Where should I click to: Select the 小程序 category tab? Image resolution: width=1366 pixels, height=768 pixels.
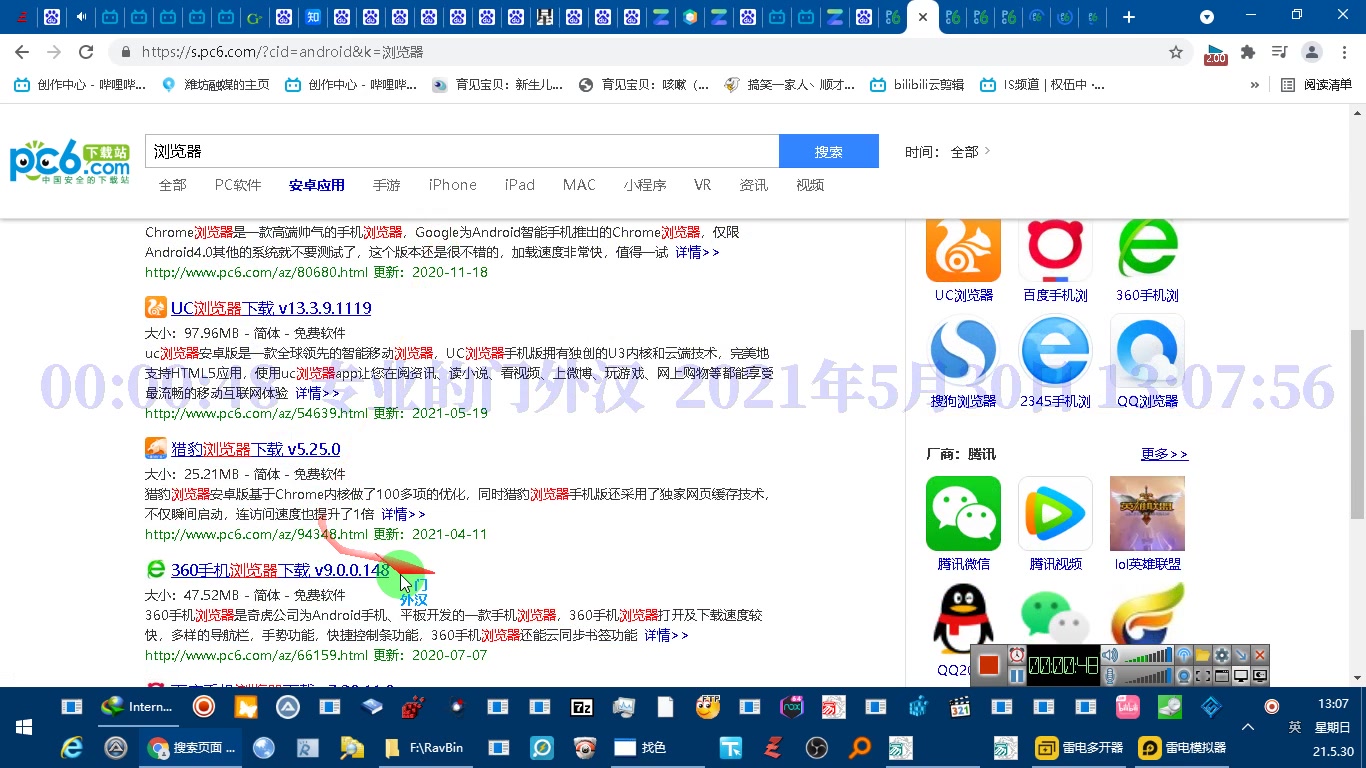[x=645, y=185]
